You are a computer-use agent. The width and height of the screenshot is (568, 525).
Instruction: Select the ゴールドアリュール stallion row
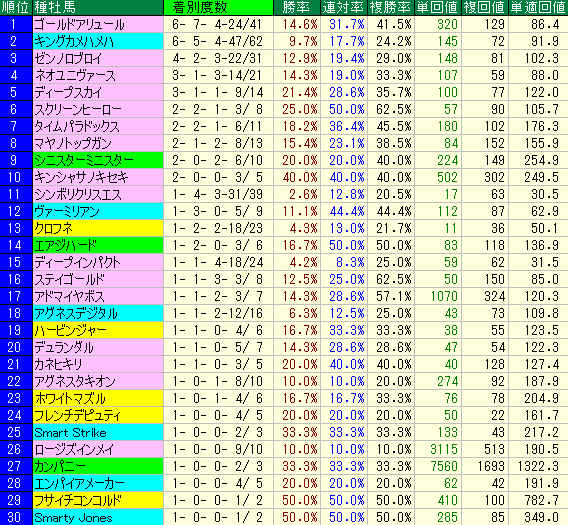(284, 24)
